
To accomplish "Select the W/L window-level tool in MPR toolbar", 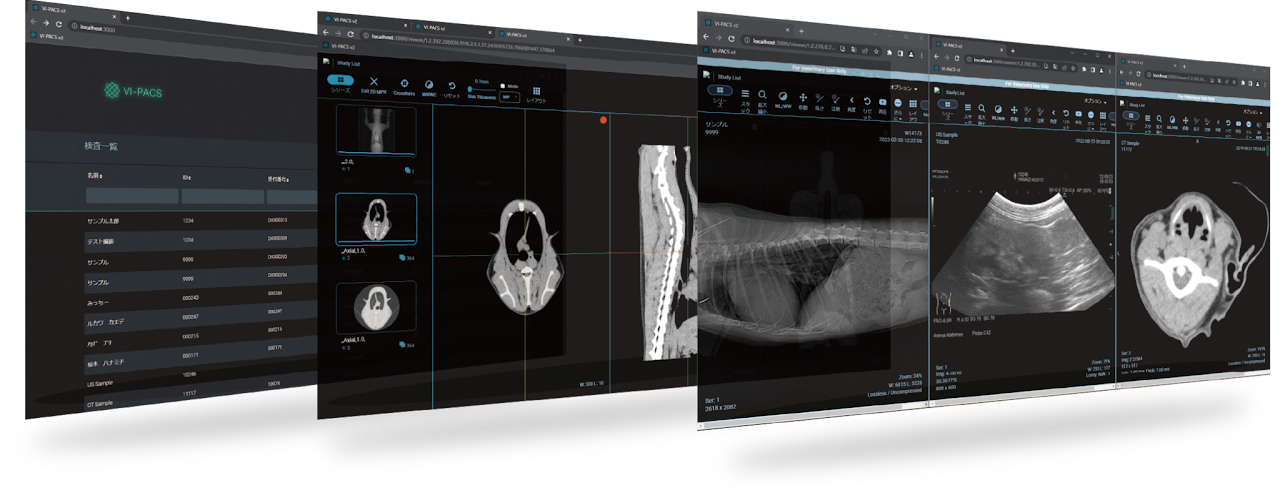I will [429, 86].
